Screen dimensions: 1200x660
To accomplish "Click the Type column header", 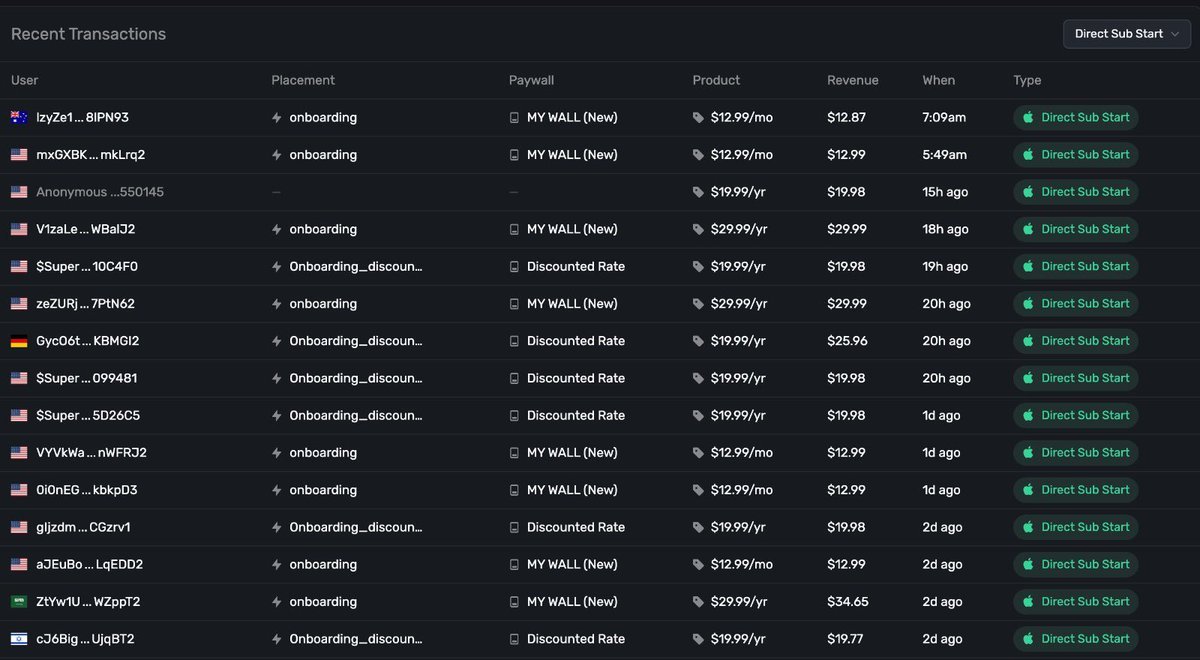I will [1027, 80].
